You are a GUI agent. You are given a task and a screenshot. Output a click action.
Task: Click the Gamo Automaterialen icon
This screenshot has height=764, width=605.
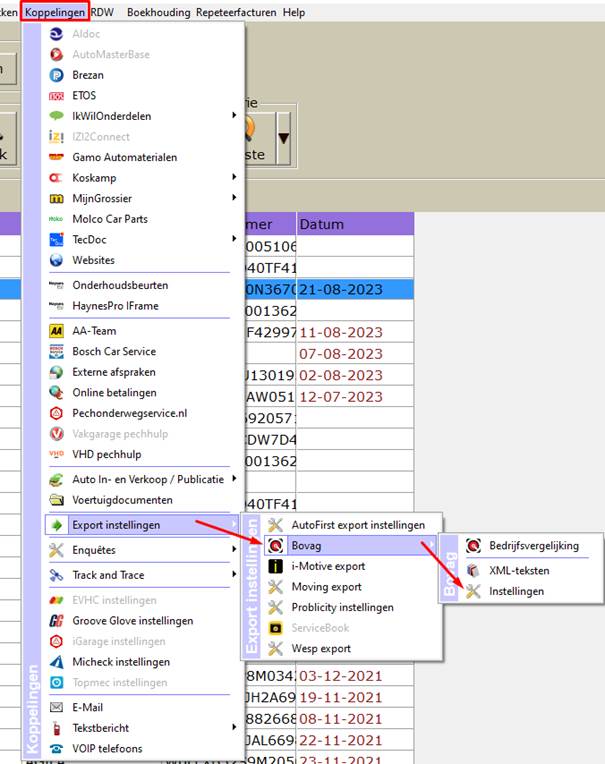point(57,157)
